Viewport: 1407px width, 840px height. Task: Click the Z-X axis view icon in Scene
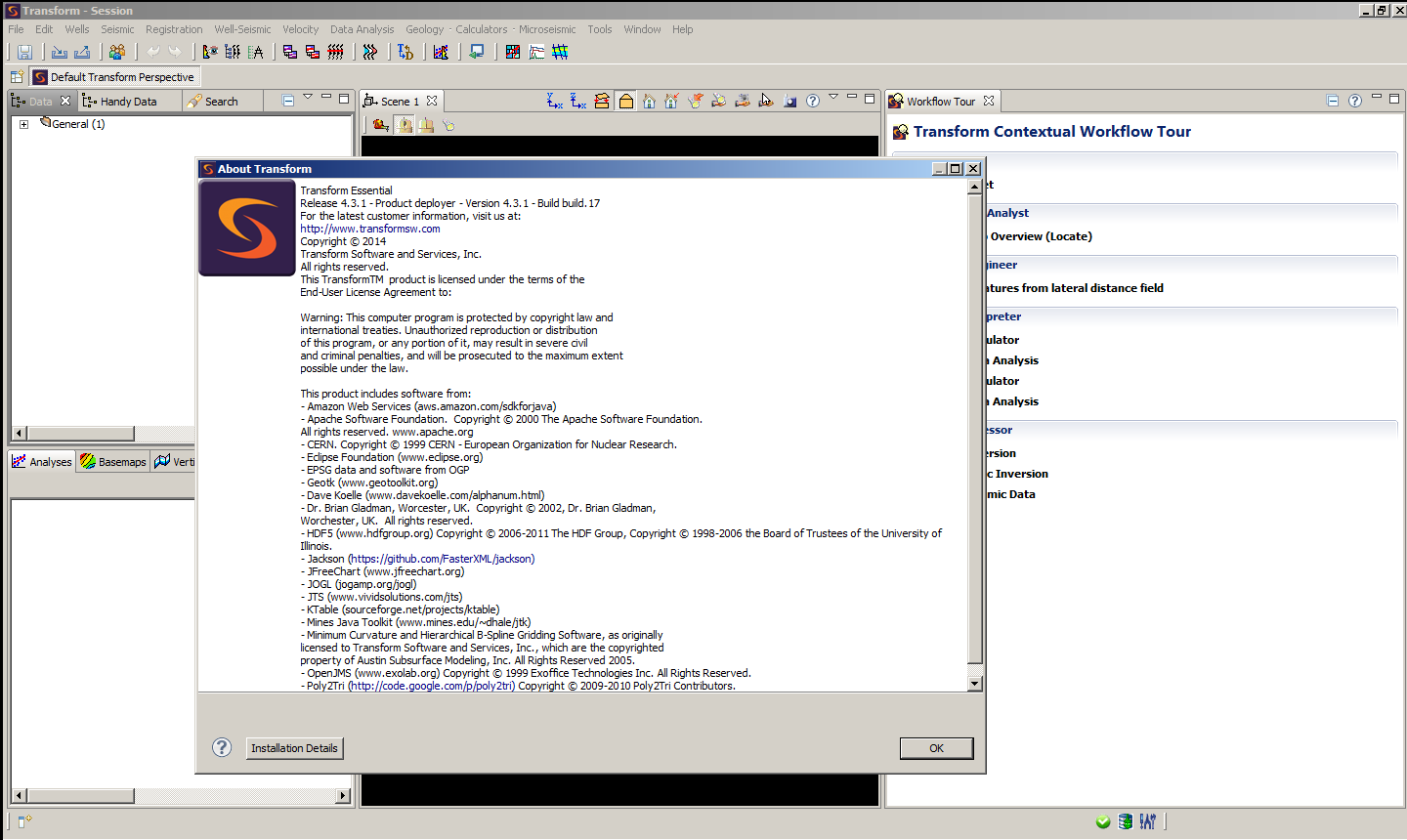click(578, 101)
